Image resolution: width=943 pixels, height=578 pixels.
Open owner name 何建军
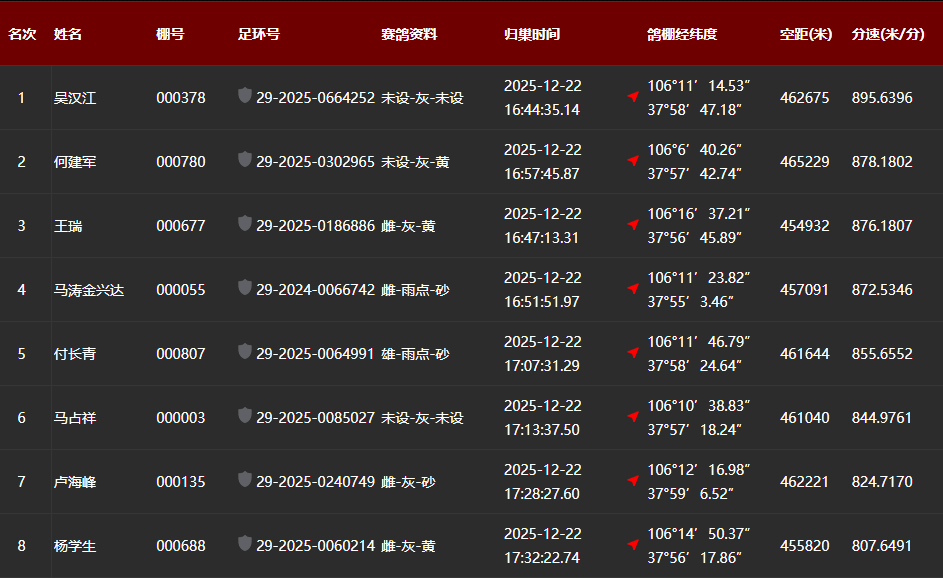75,162
